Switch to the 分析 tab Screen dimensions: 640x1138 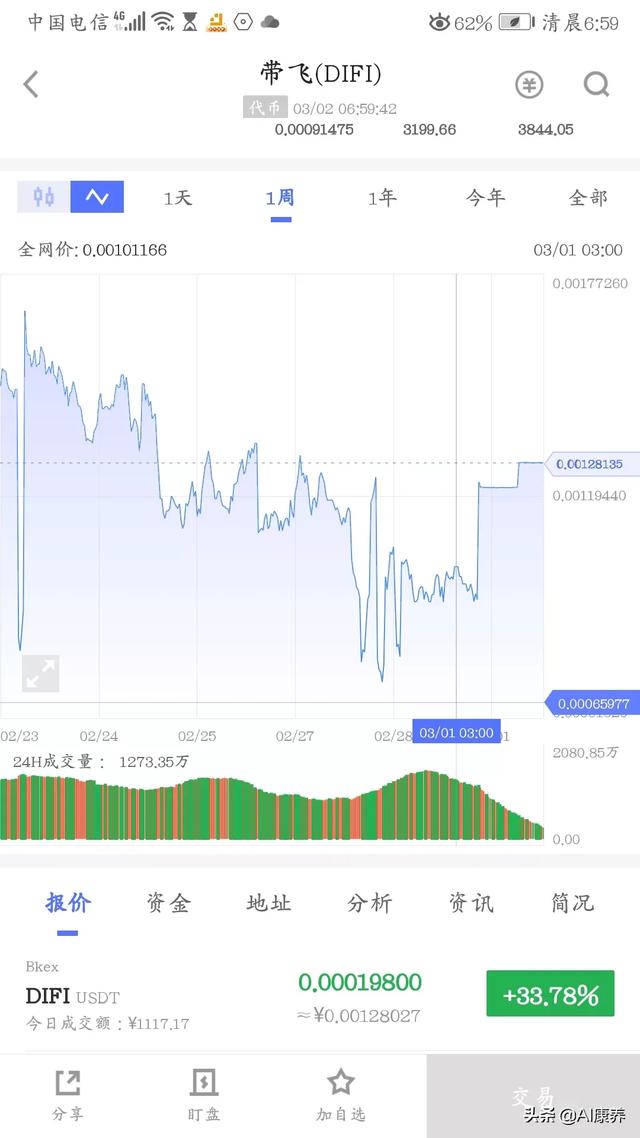tap(369, 903)
